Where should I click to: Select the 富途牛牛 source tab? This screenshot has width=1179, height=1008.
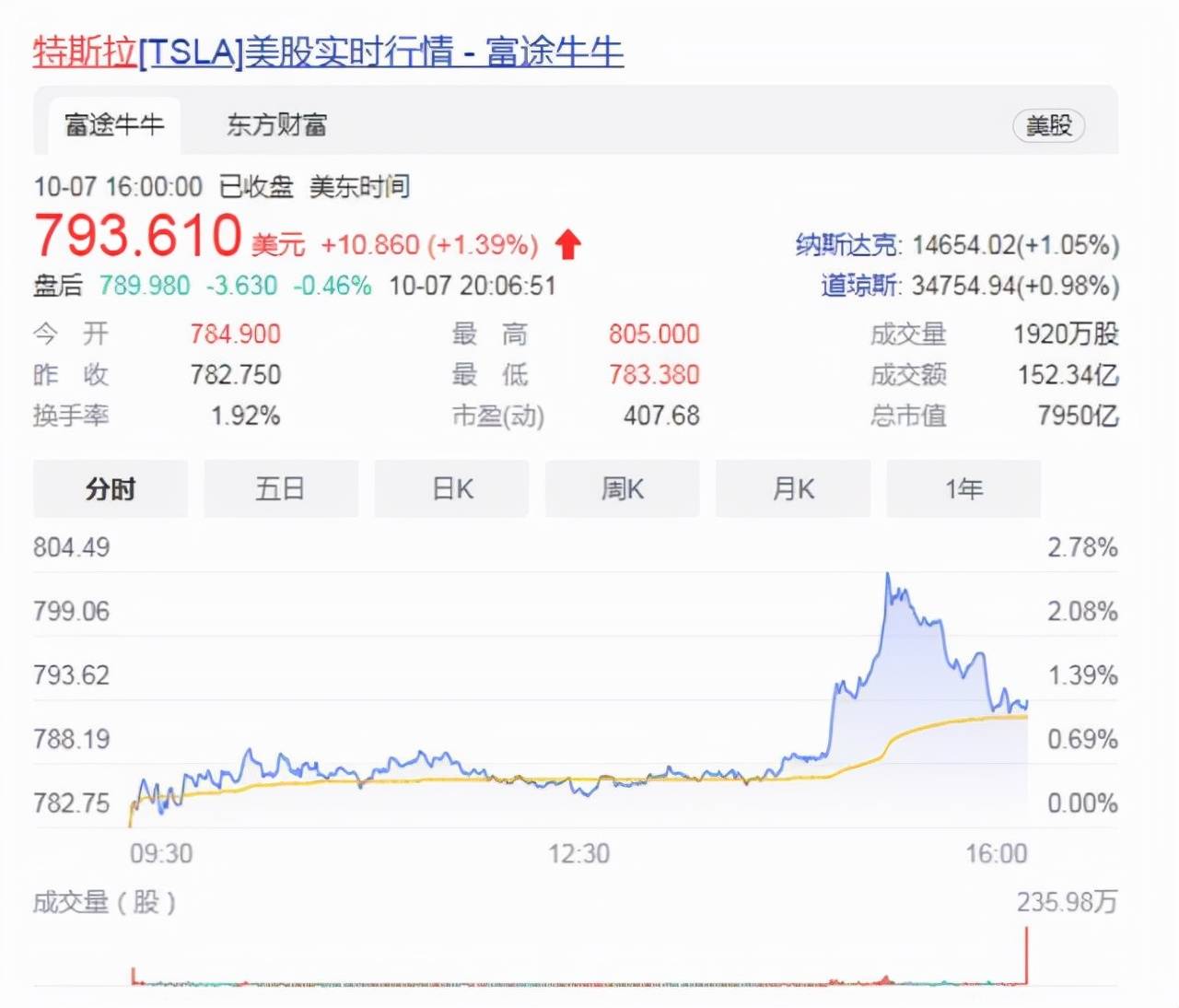click(x=114, y=124)
